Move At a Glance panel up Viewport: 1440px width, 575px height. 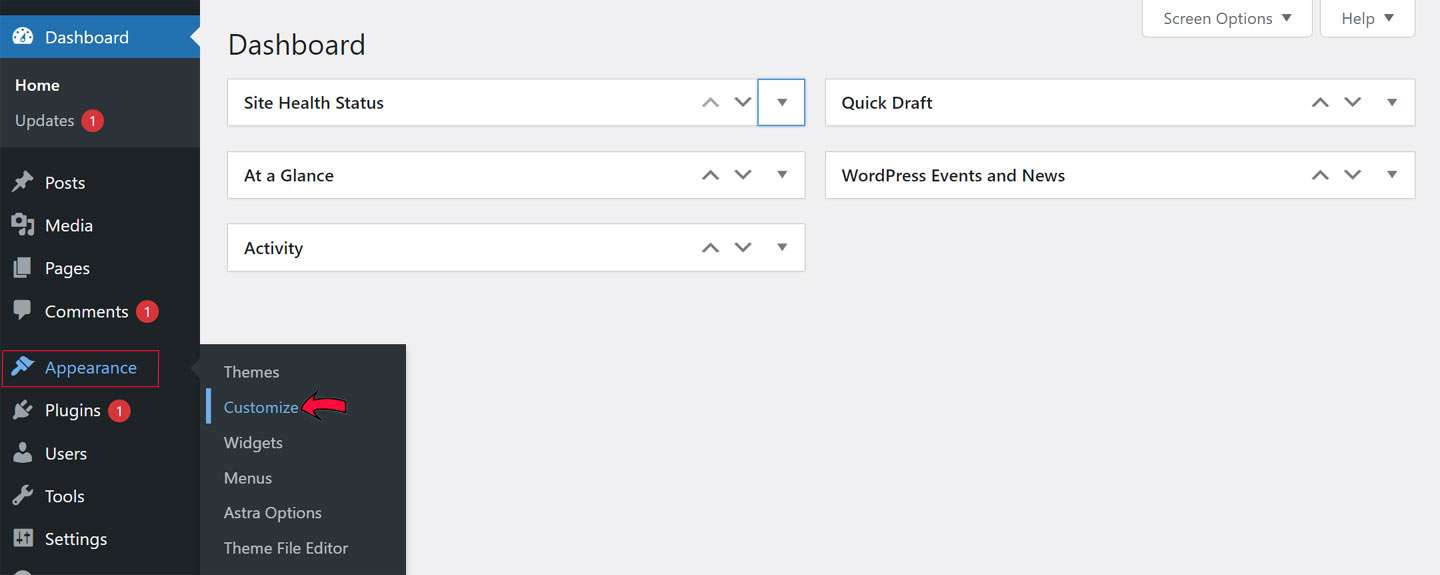click(x=710, y=175)
